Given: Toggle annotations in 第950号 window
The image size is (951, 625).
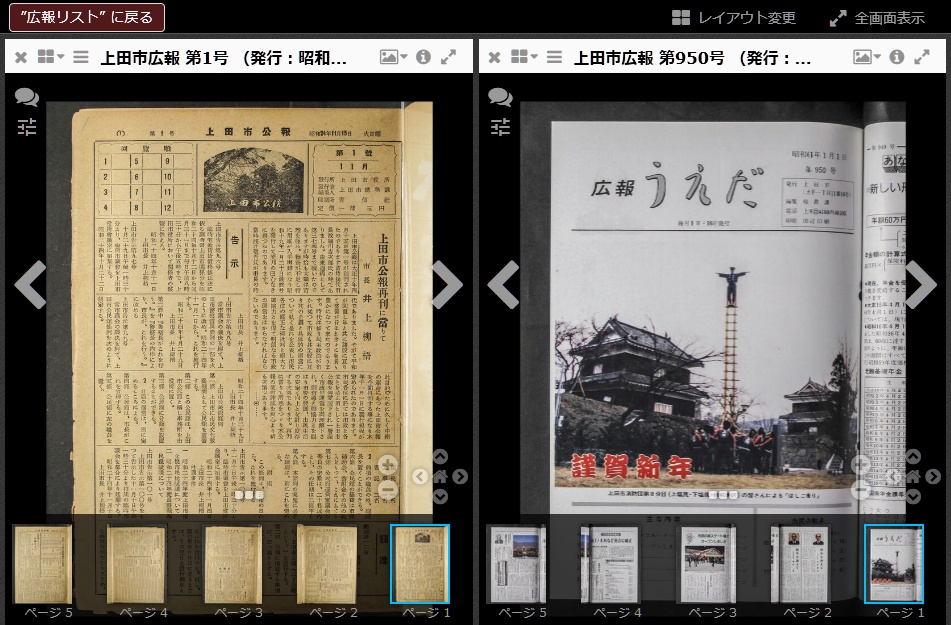Looking at the screenshot, I should point(500,96).
